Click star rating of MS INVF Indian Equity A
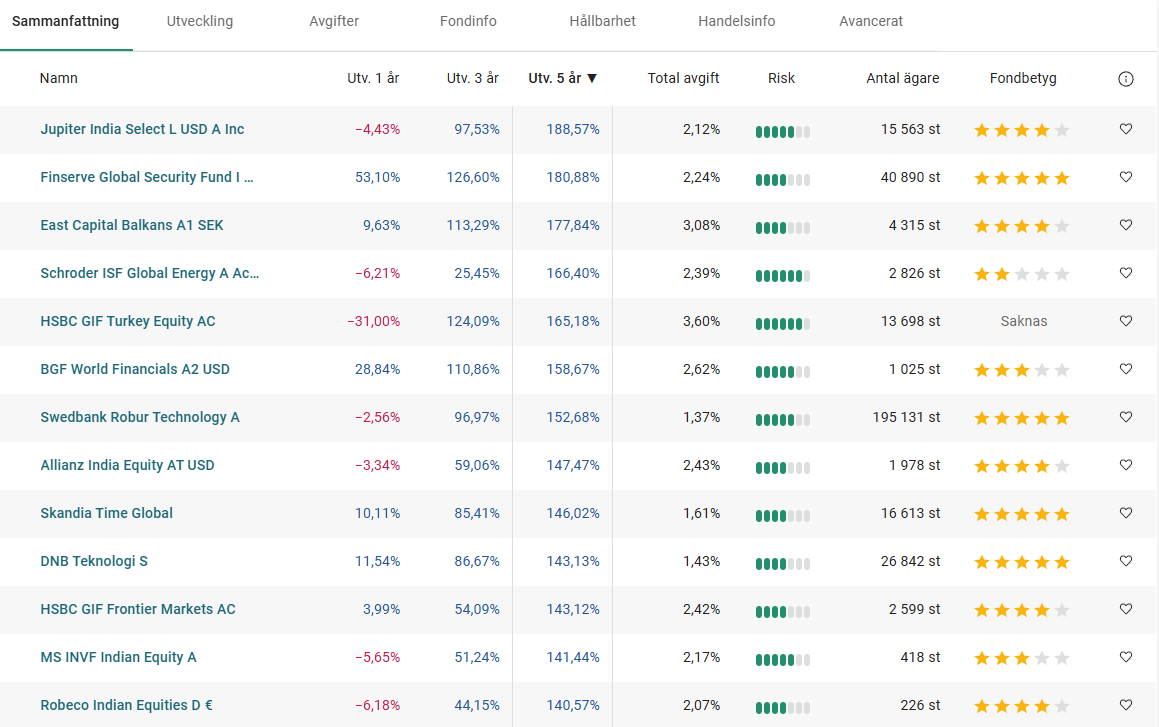The height and width of the screenshot is (727, 1159). [x=1022, y=658]
